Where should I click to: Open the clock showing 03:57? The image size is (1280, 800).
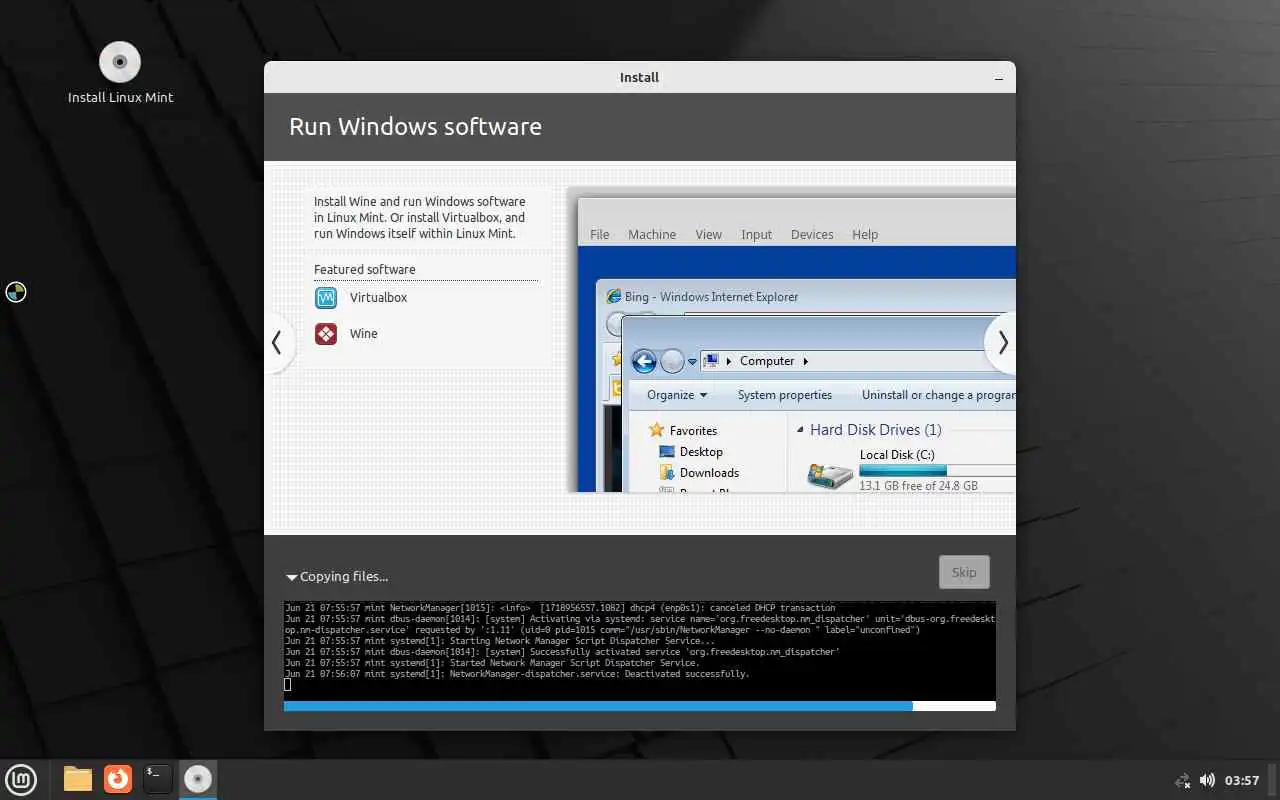(x=1242, y=780)
